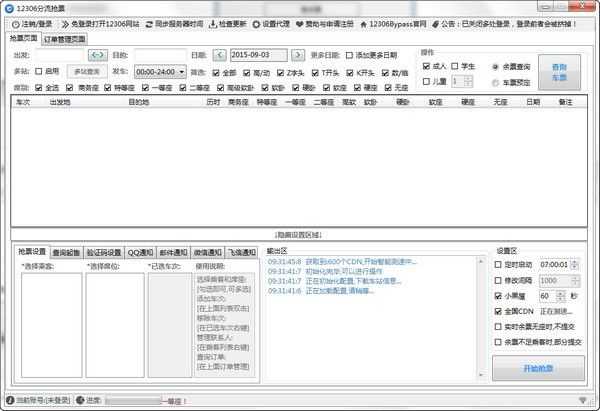Click the output log scrollbar

pos(481,318)
